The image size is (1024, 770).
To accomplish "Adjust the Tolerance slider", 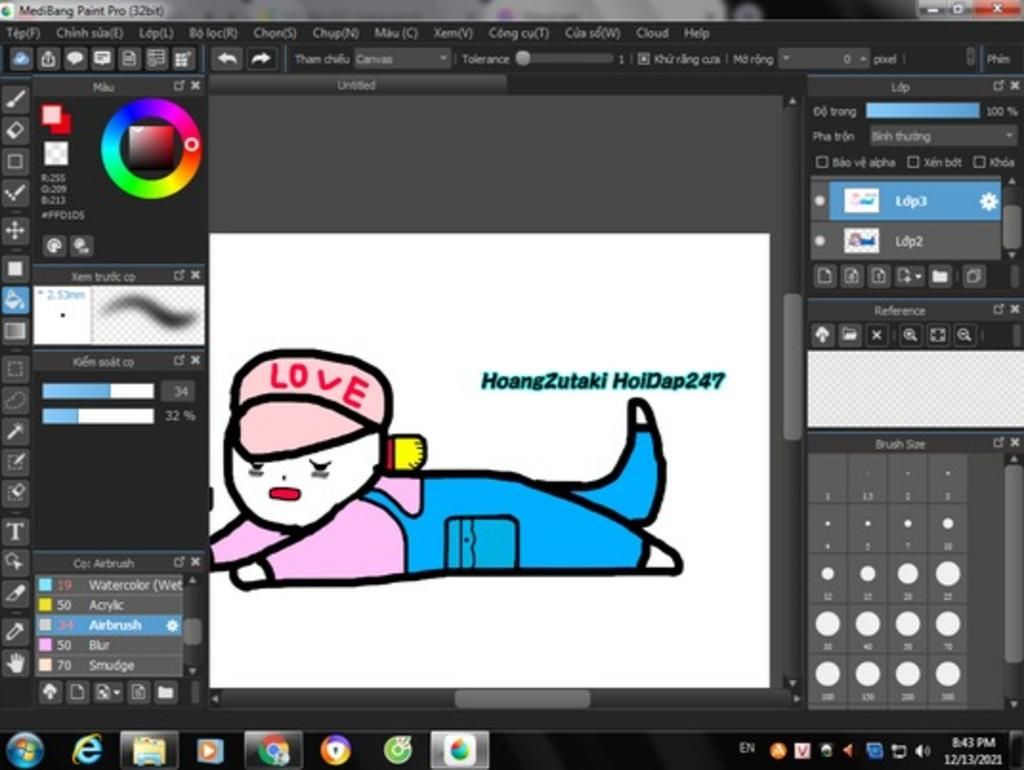I will 565,59.
